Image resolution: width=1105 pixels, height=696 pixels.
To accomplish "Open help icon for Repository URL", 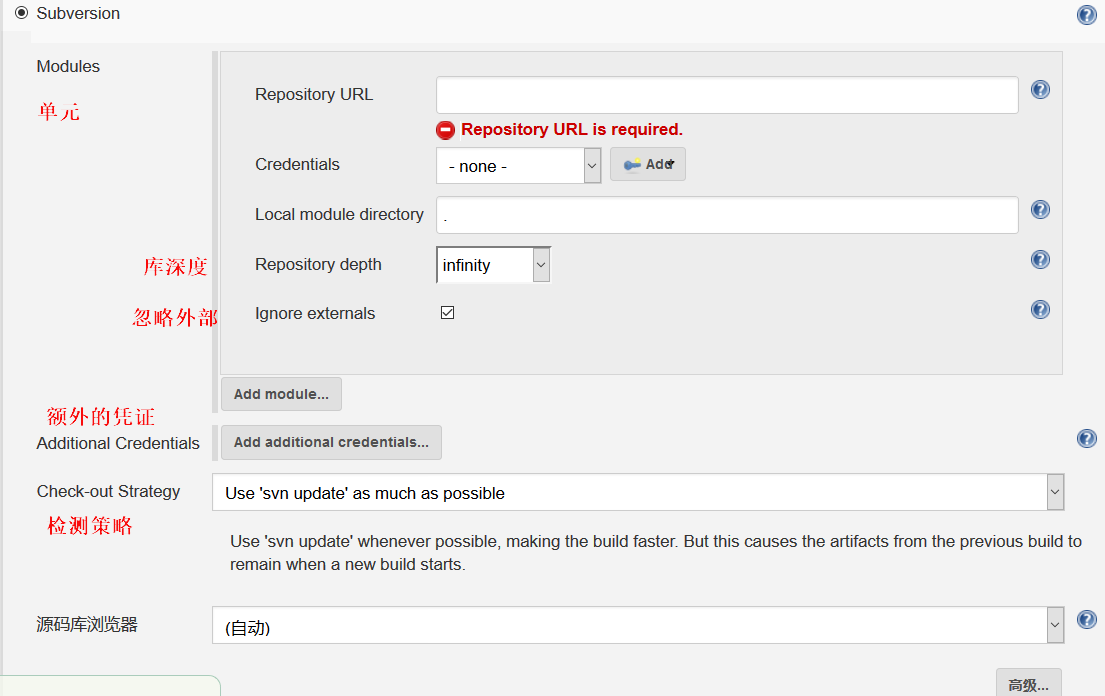I will (x=1040, y=89).
